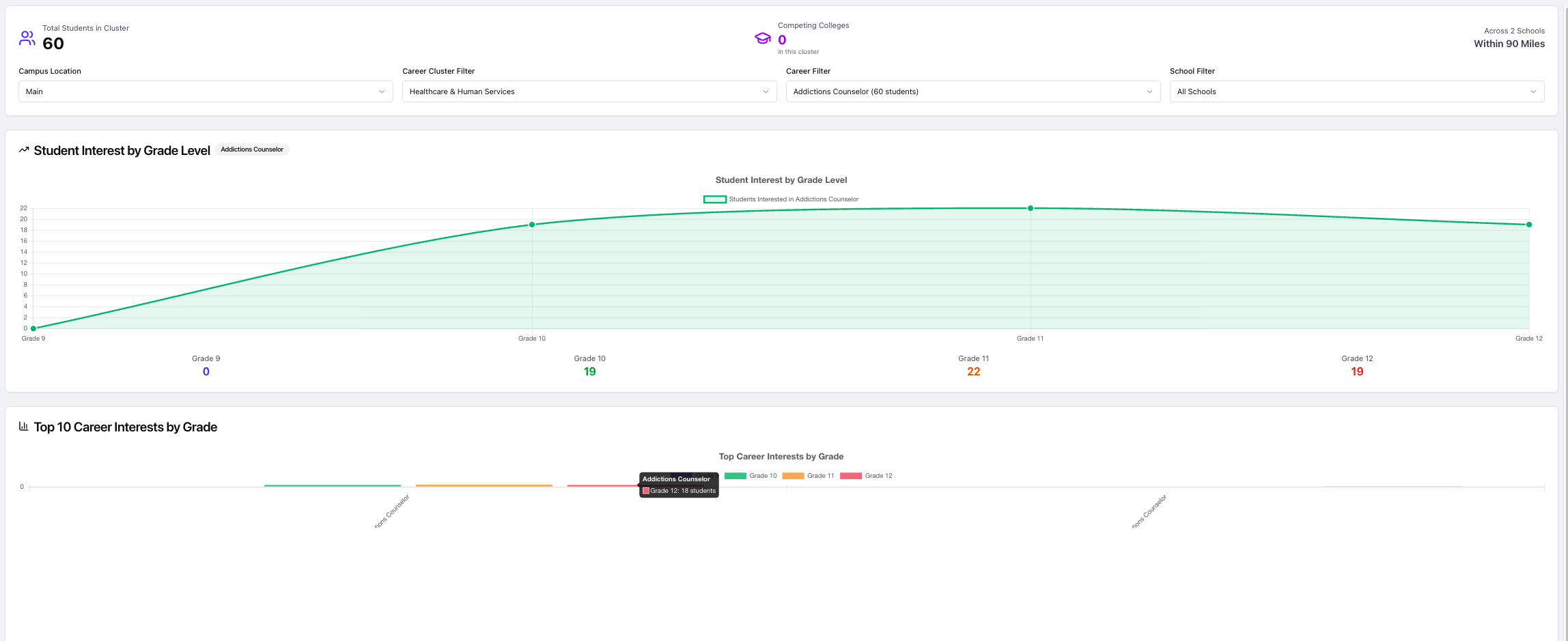The image size is (1568, 641).
Task: Click the Grade 12 red legend swatch
Action: click(851, 476)
